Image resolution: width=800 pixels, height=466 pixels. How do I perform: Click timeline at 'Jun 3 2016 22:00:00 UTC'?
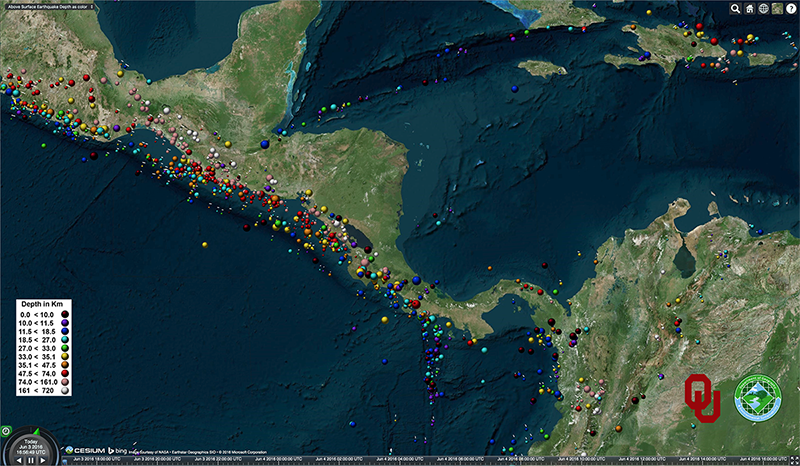[x=218, y=459]
